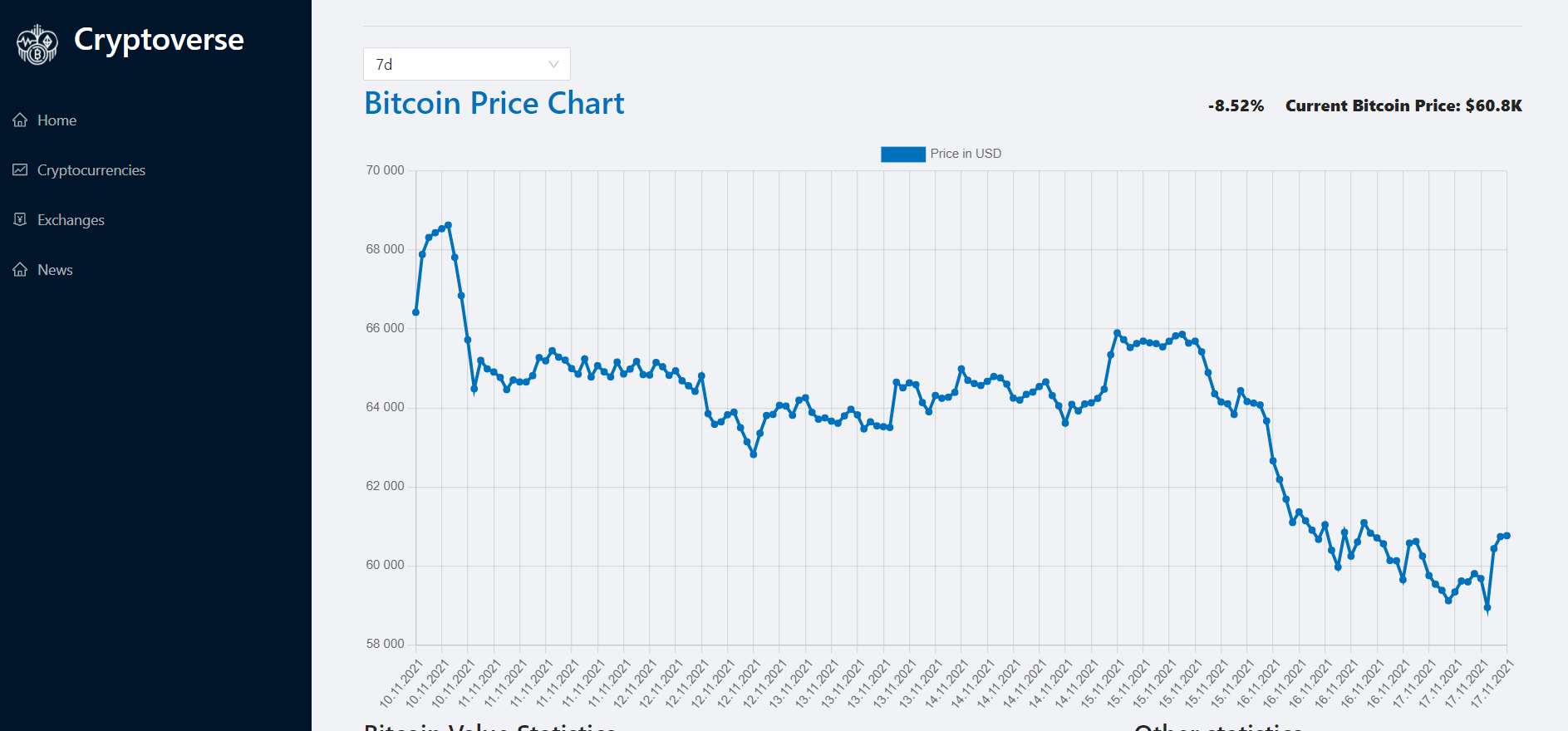
Task: Open the 7d time period dropdown
Action: [x=466, y=64]
